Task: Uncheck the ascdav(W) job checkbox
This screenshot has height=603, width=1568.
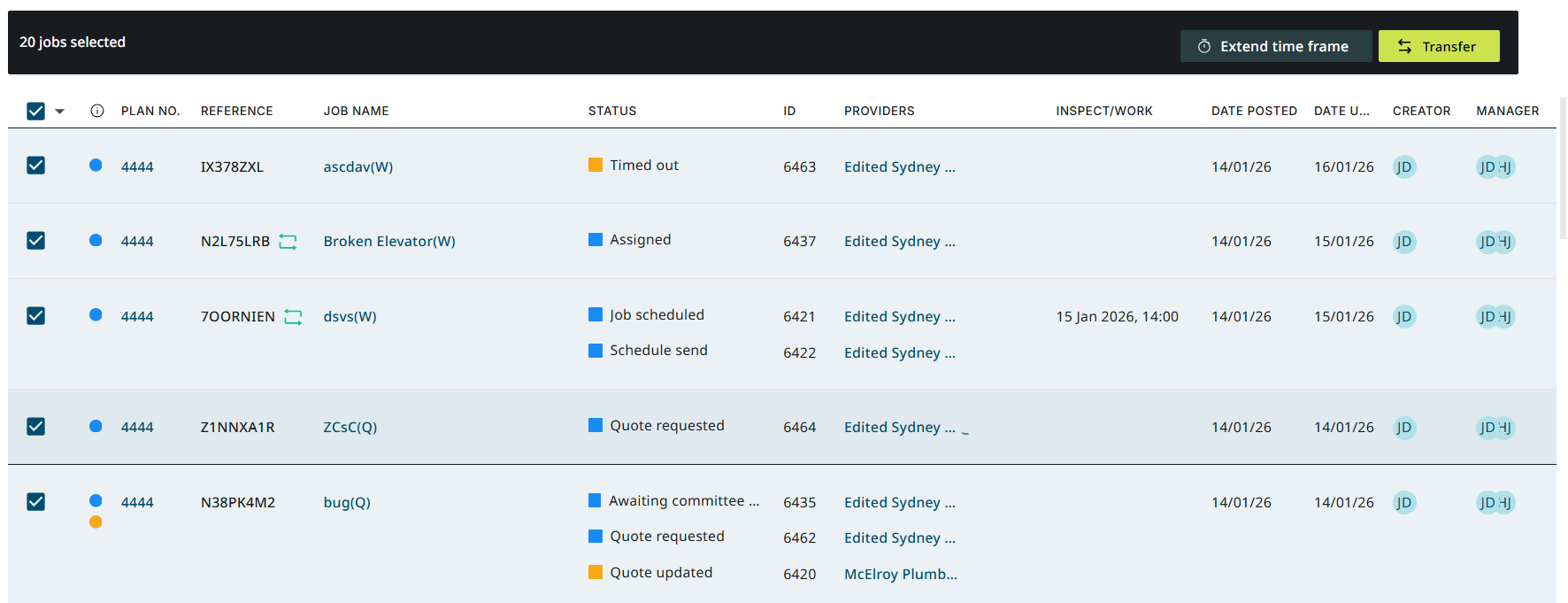Action: [35, 166]
